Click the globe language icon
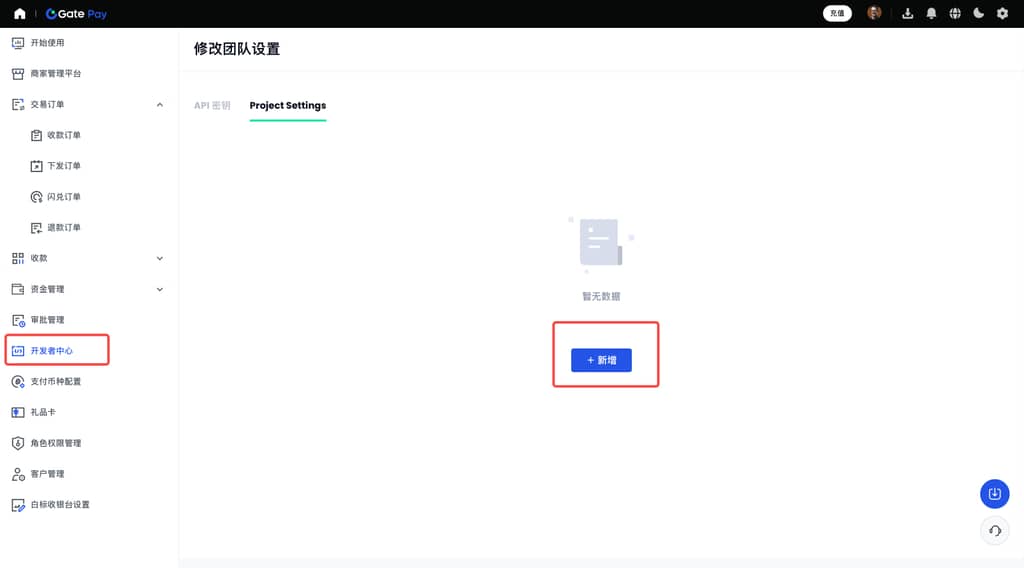 click(x=955, y=14)
